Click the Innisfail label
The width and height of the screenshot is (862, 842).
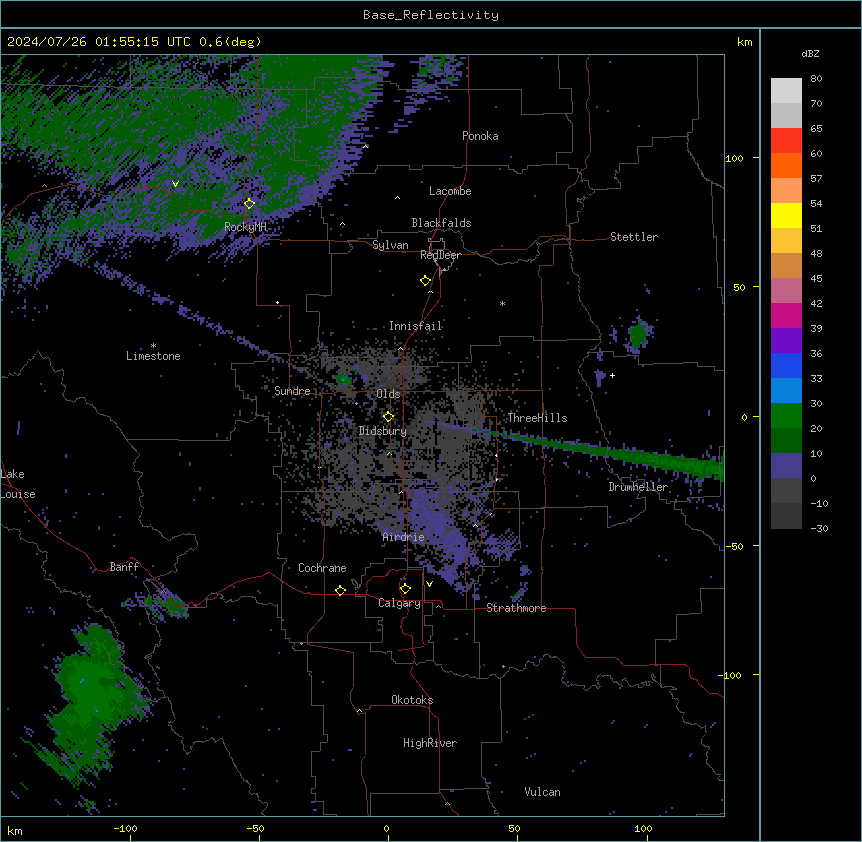pos(416,326)
